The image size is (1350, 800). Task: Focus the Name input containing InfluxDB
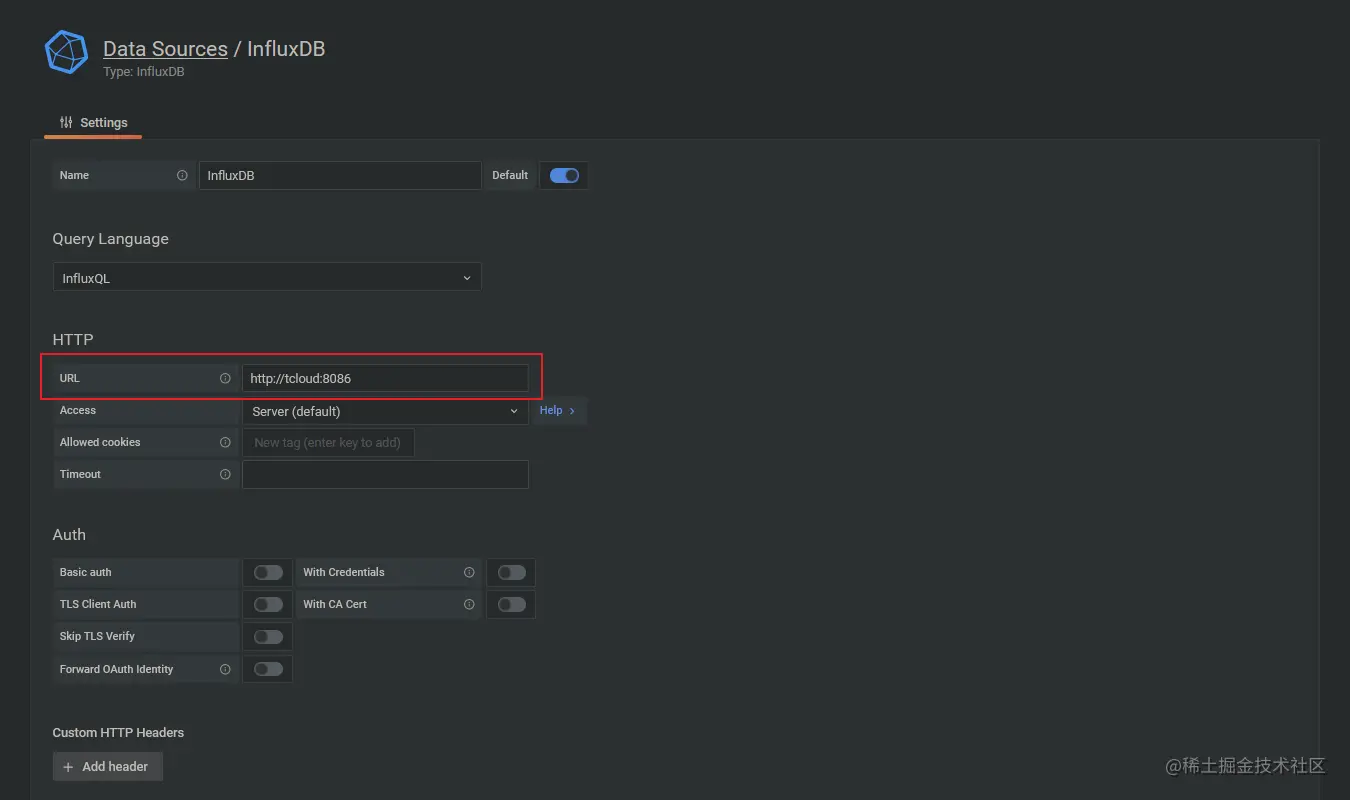[340, 175]
